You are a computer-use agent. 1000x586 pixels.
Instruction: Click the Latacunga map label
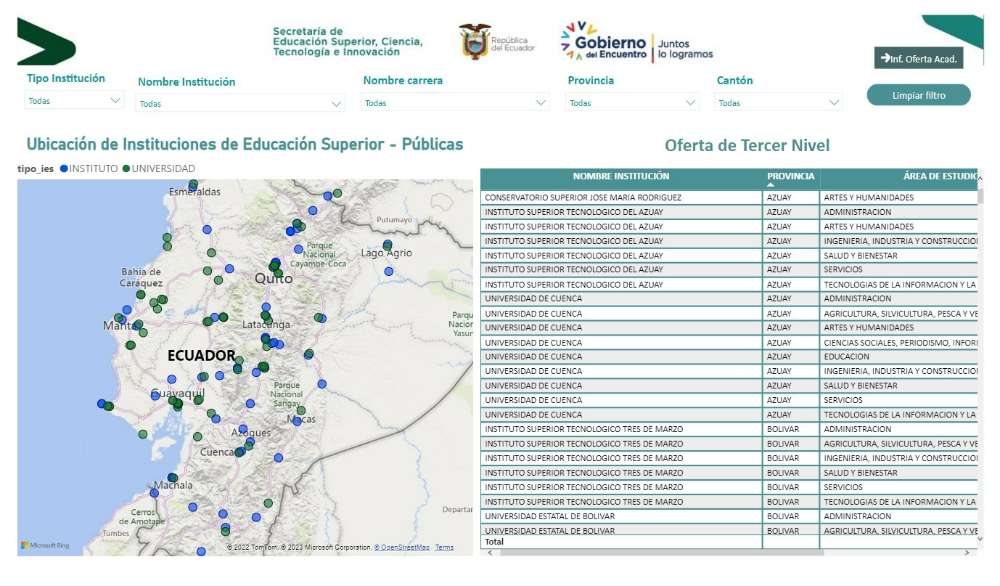tap(266, 325)
